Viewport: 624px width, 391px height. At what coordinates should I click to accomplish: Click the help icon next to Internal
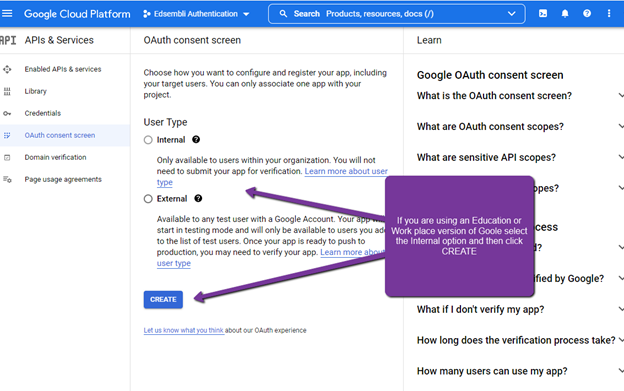tap(196, 140)
